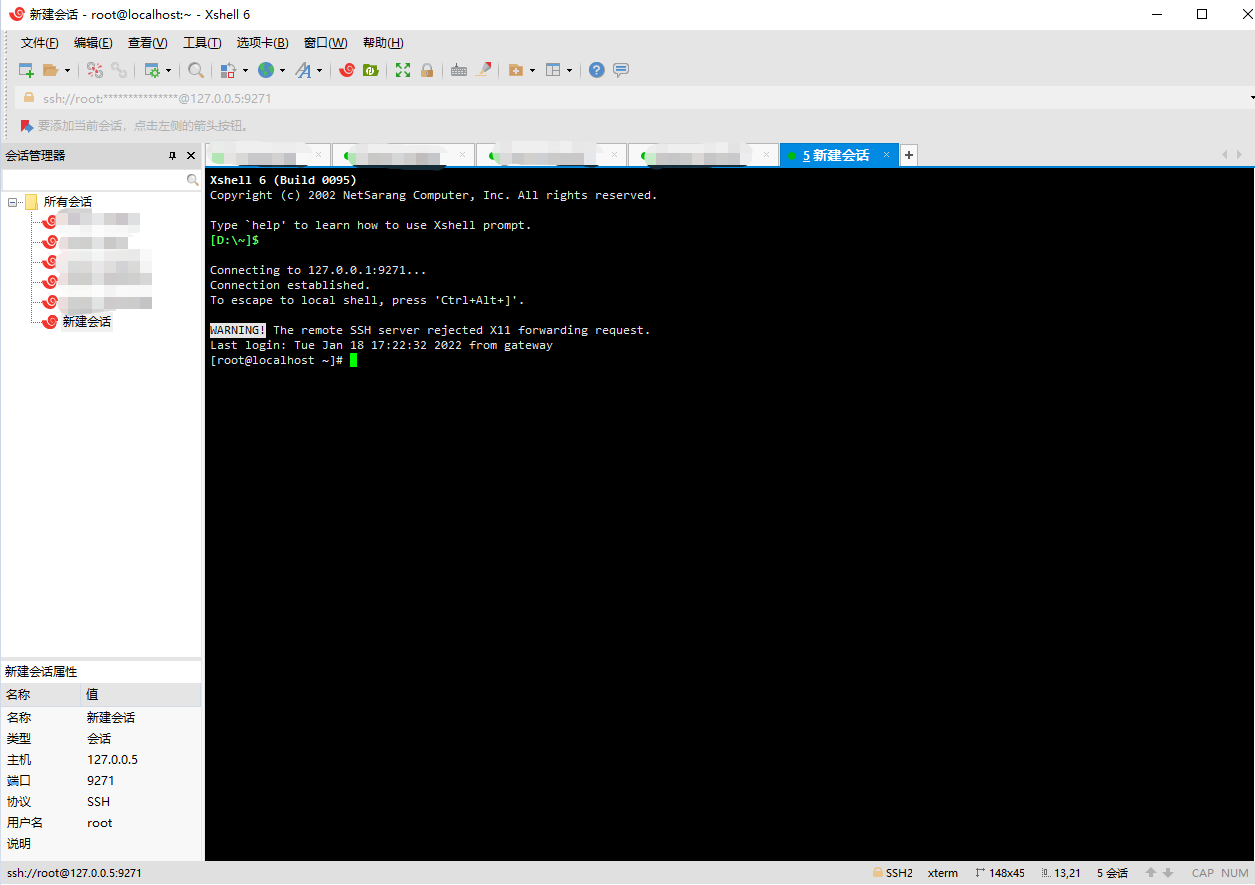Click the Font 'A' toolbar icon
This screenshot has height=885, width=1255.
click(303, 70)
